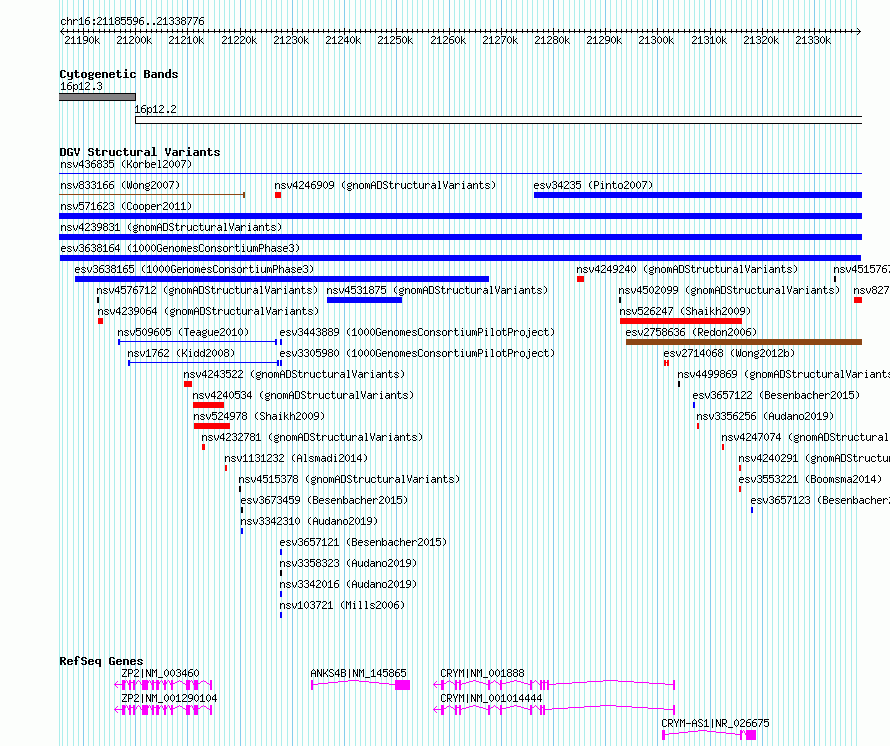Click the chr16:21185596..21338776 position text
890x746 pixels.
(x=132, y=21)
